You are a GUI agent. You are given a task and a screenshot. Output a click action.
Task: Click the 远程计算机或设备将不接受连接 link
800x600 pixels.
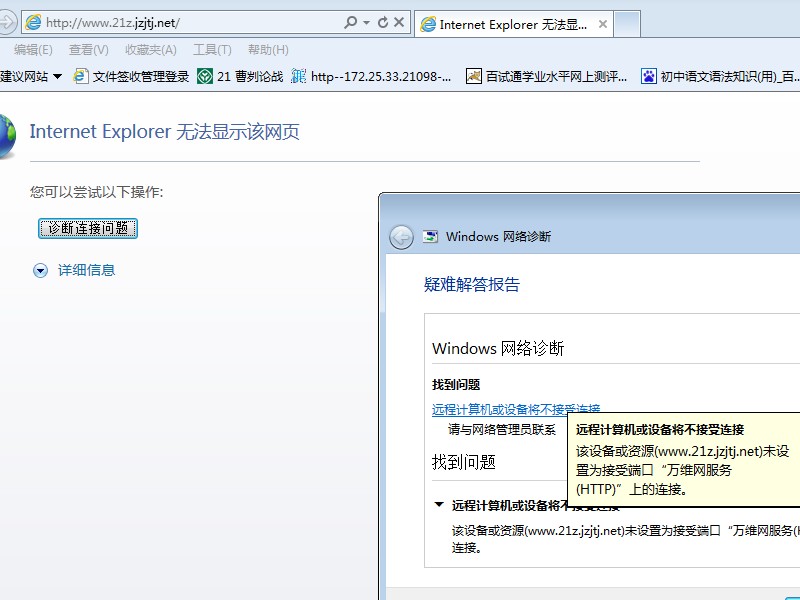[x=500, y=409]
